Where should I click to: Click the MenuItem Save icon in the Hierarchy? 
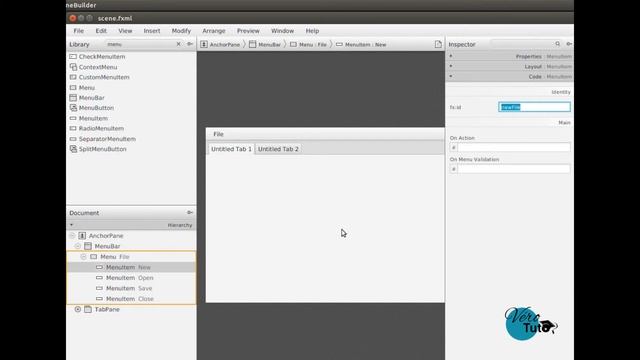99,288
